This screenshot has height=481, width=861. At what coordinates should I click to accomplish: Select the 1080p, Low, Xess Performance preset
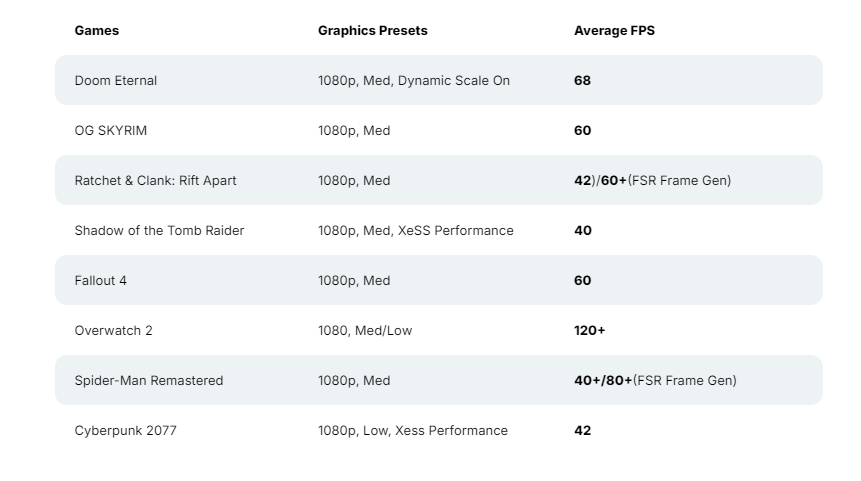click(412, 430)
